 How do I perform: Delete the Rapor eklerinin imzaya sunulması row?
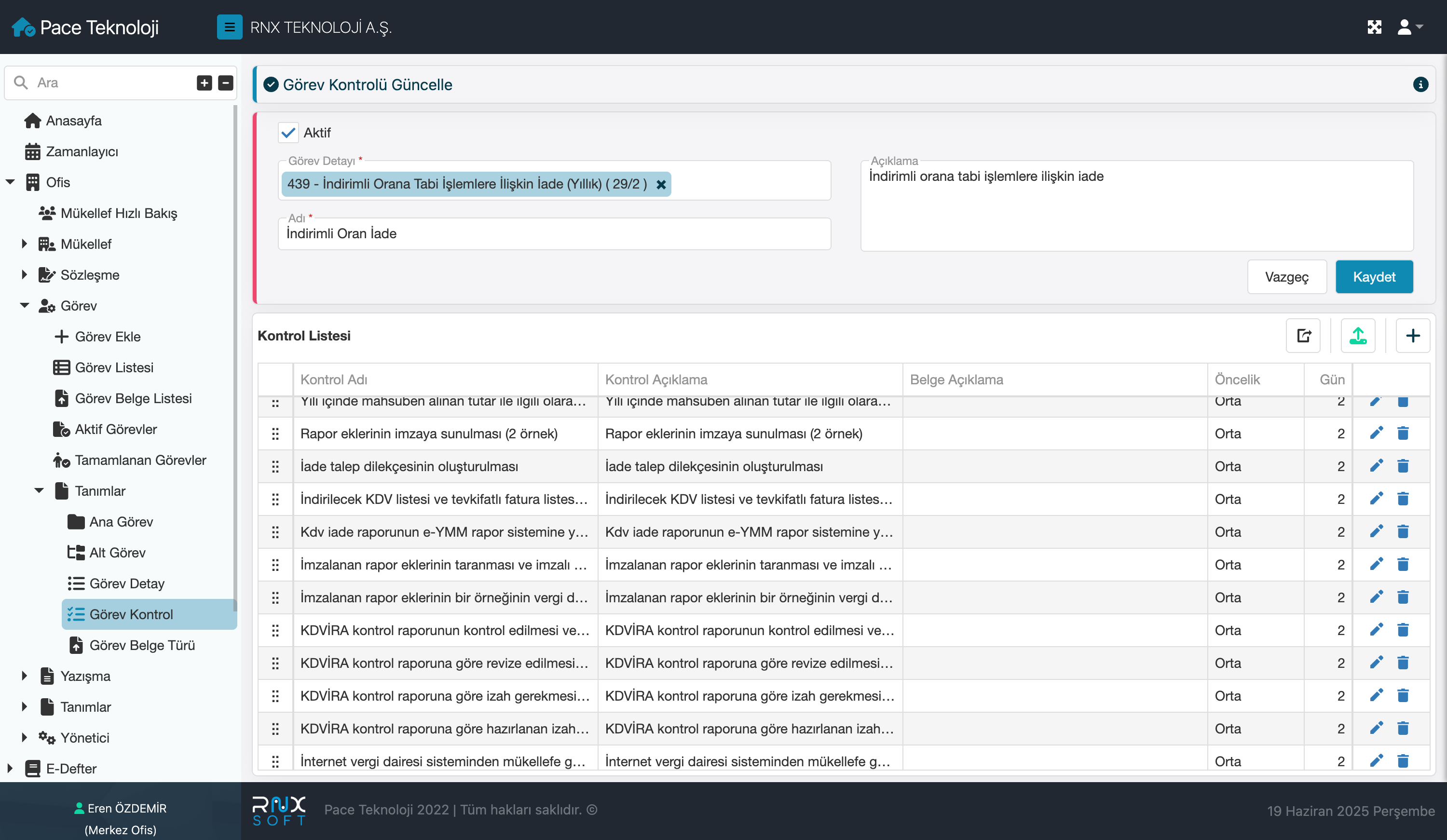pyautogui.click(x=1403, y=433)
